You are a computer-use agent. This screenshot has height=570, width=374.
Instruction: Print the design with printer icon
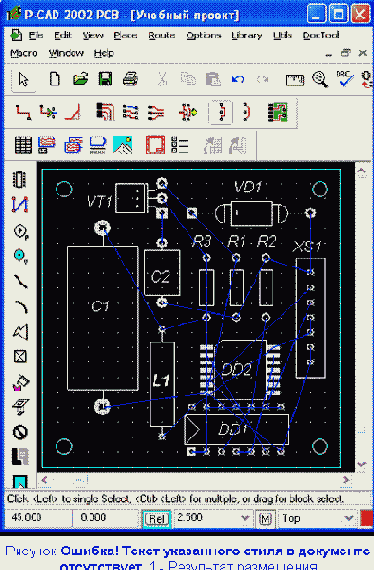pyautogui.click(x=130, y=79)
